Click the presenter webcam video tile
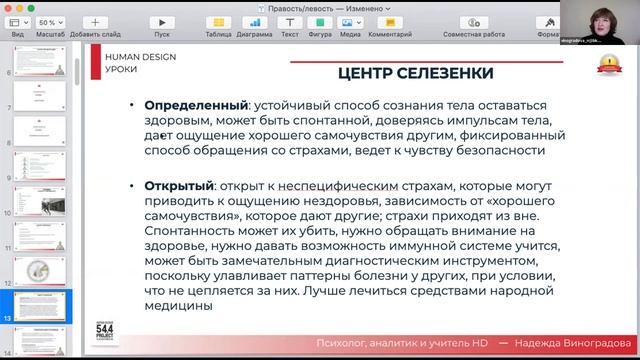This screenshot has width=640, height=360. click(600, 22)
